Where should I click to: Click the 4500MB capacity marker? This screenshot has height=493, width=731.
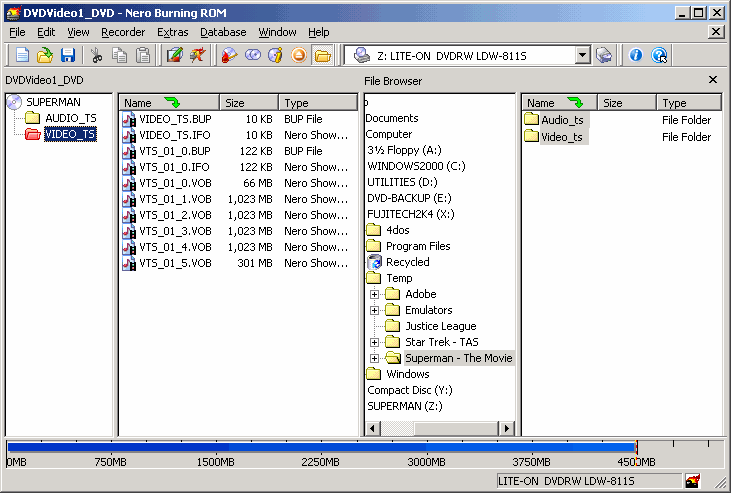636,462
